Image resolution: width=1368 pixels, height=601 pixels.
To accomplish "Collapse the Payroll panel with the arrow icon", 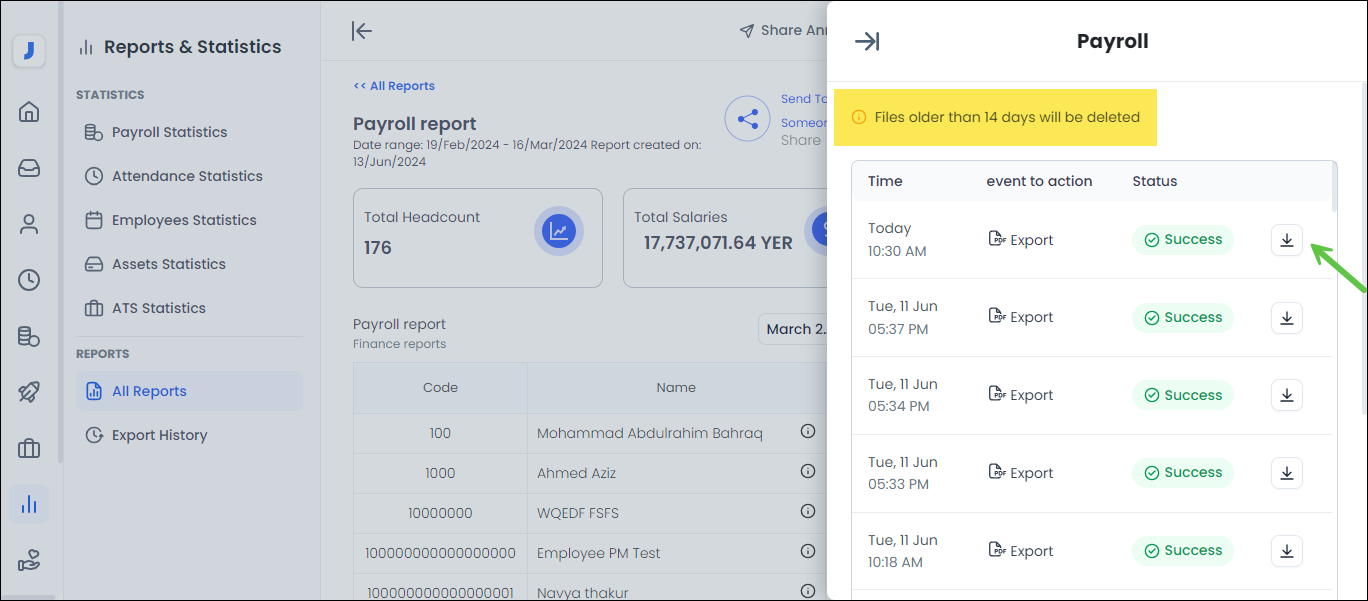I will 868,41.
